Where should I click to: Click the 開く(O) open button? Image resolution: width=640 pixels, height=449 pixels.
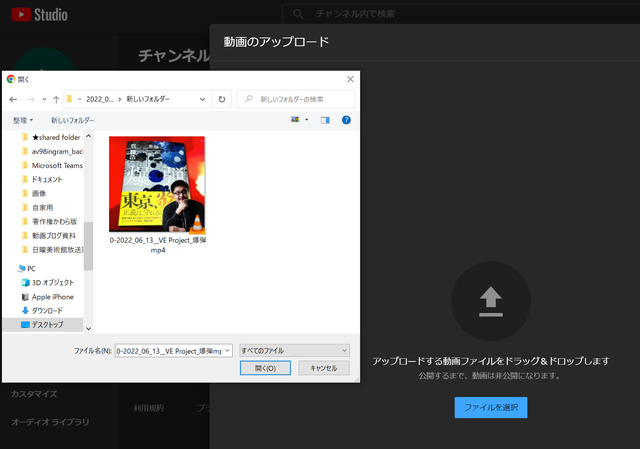pyautogui.click(x=265, y=368)
